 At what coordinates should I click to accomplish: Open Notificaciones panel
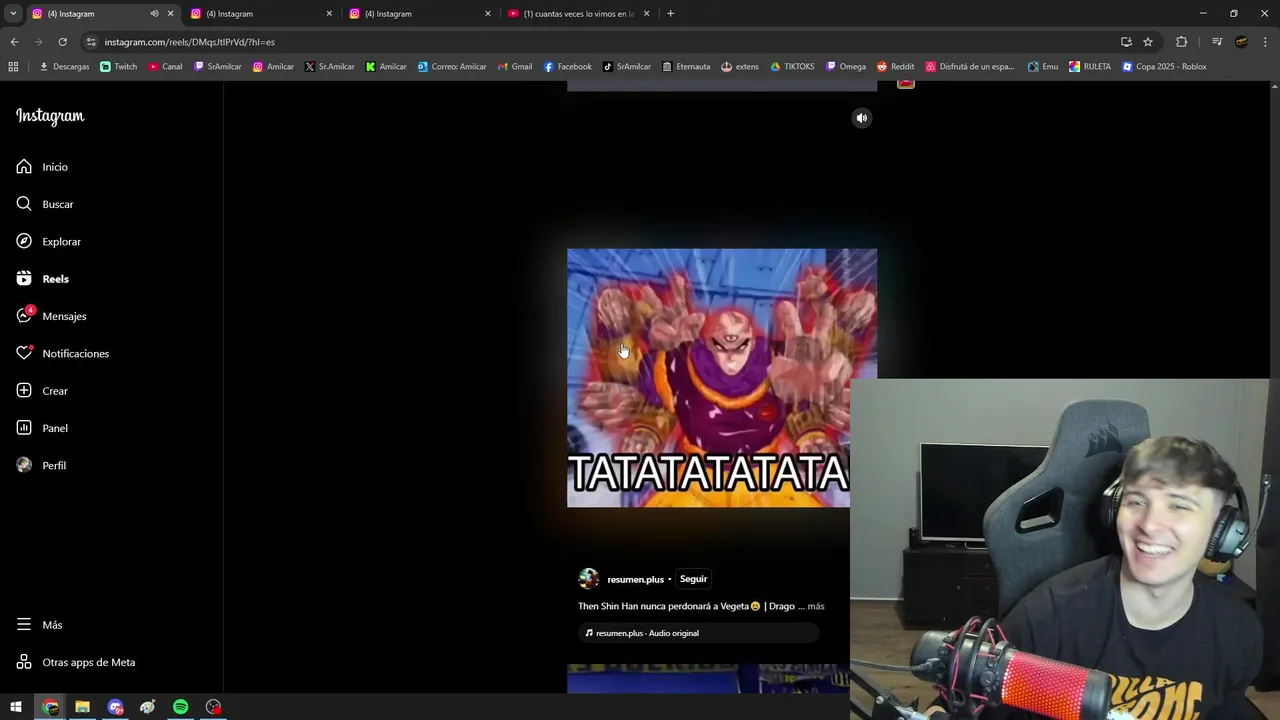[62, 354]
